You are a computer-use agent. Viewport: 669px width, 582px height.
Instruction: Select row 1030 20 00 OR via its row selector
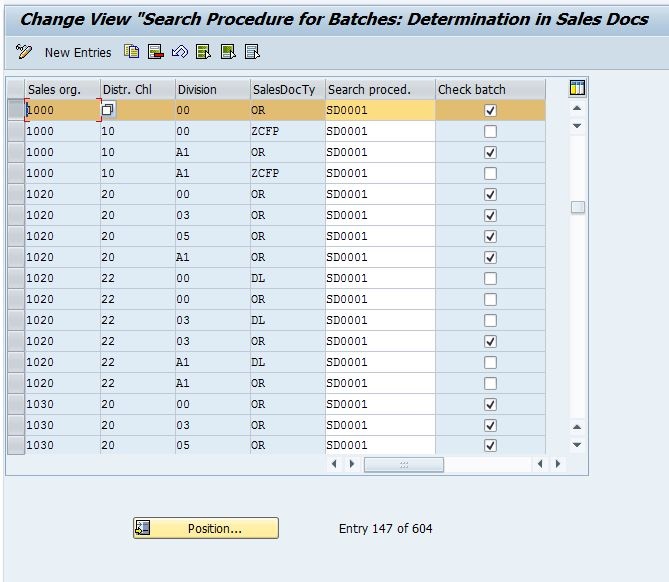(16, 404)
